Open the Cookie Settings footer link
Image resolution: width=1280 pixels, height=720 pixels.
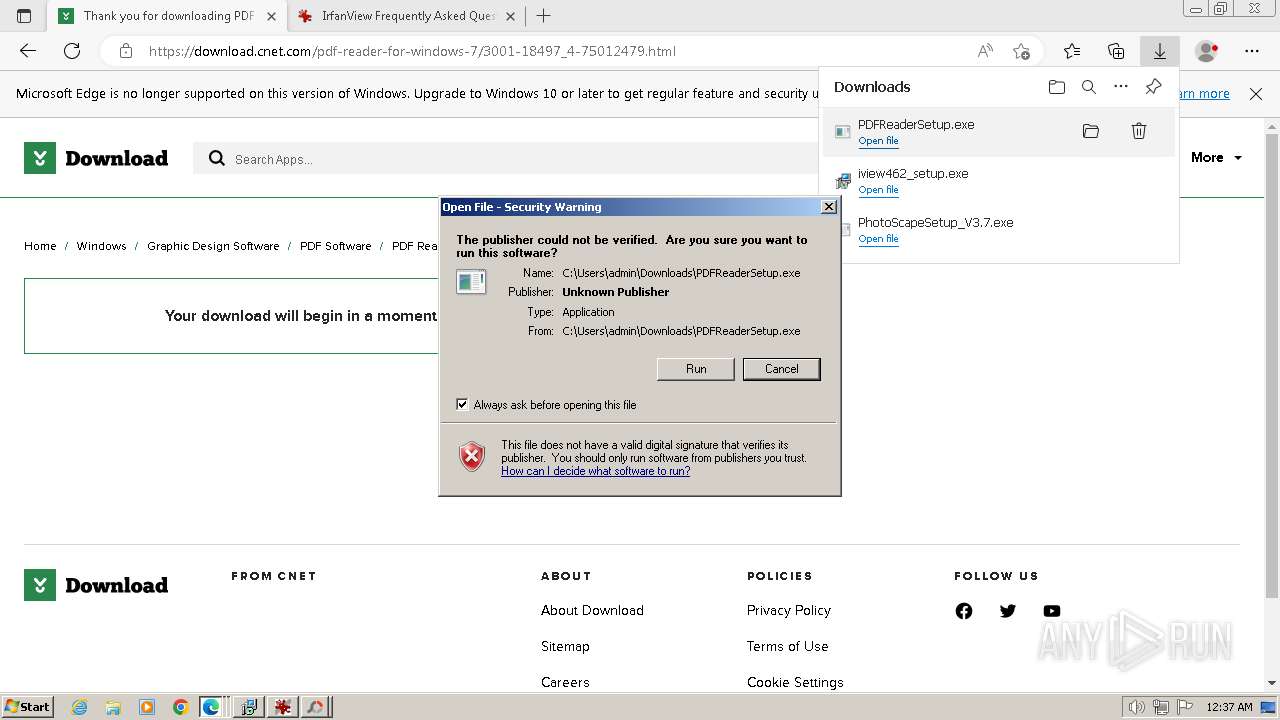[x=795, y=683]
